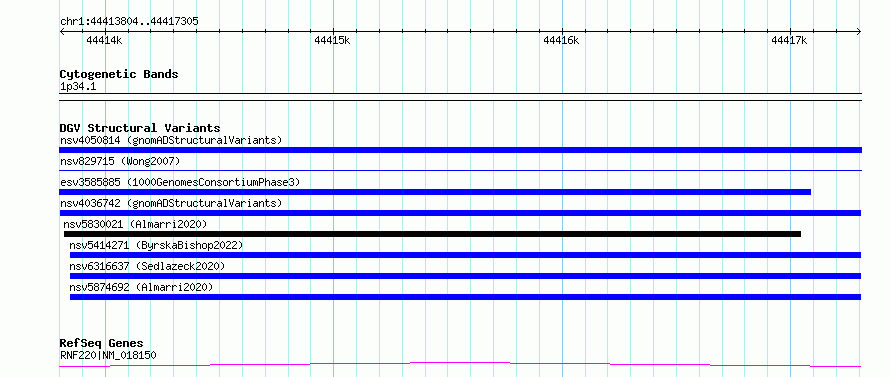Click the RefSeq Genes track title

tap(102, 344)
